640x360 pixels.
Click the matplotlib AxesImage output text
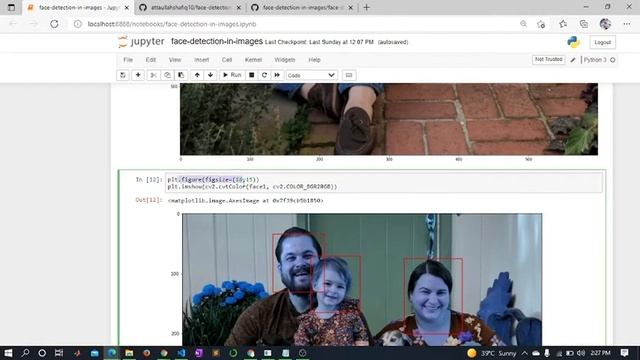pos(246,200)
